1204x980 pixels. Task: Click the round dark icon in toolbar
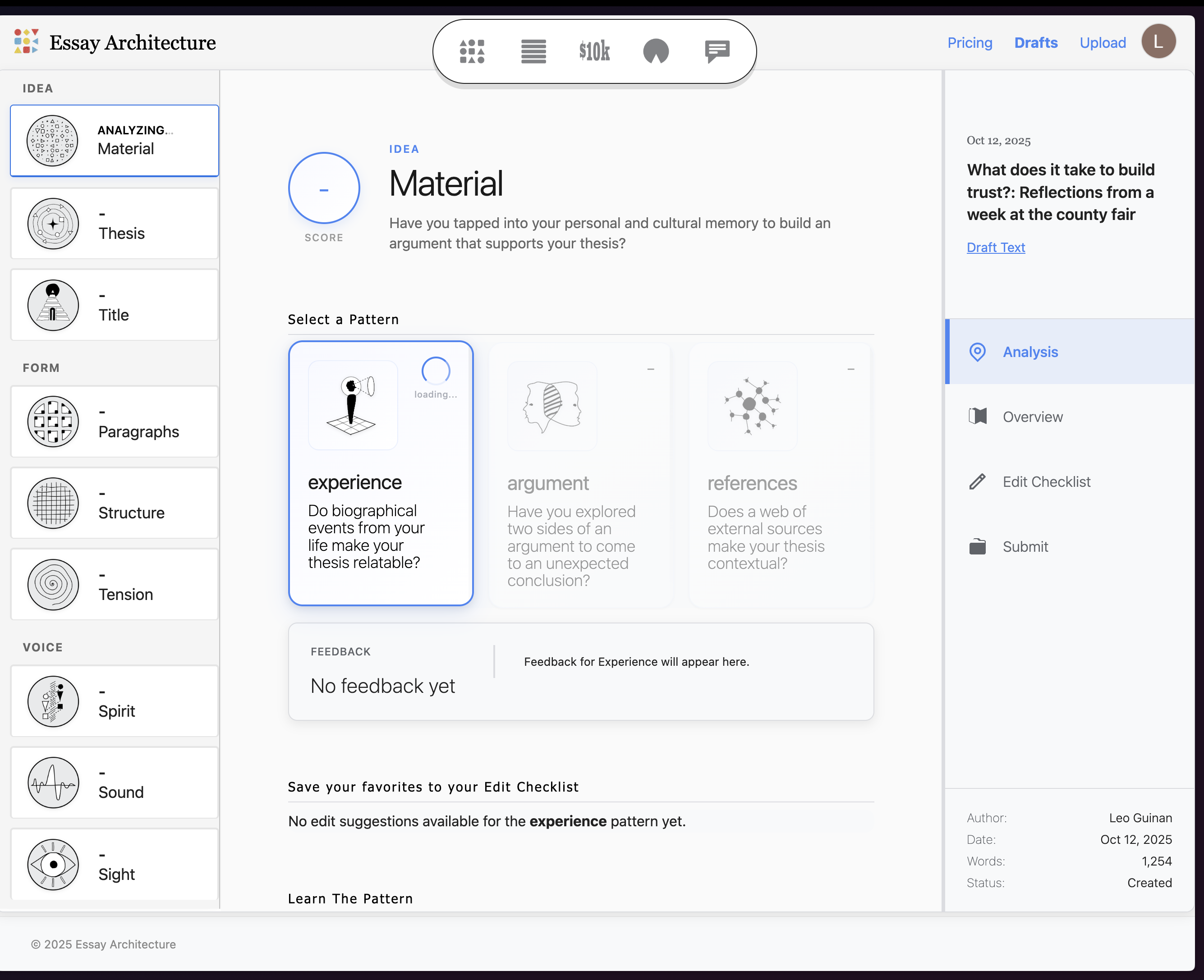pos(656,51)
